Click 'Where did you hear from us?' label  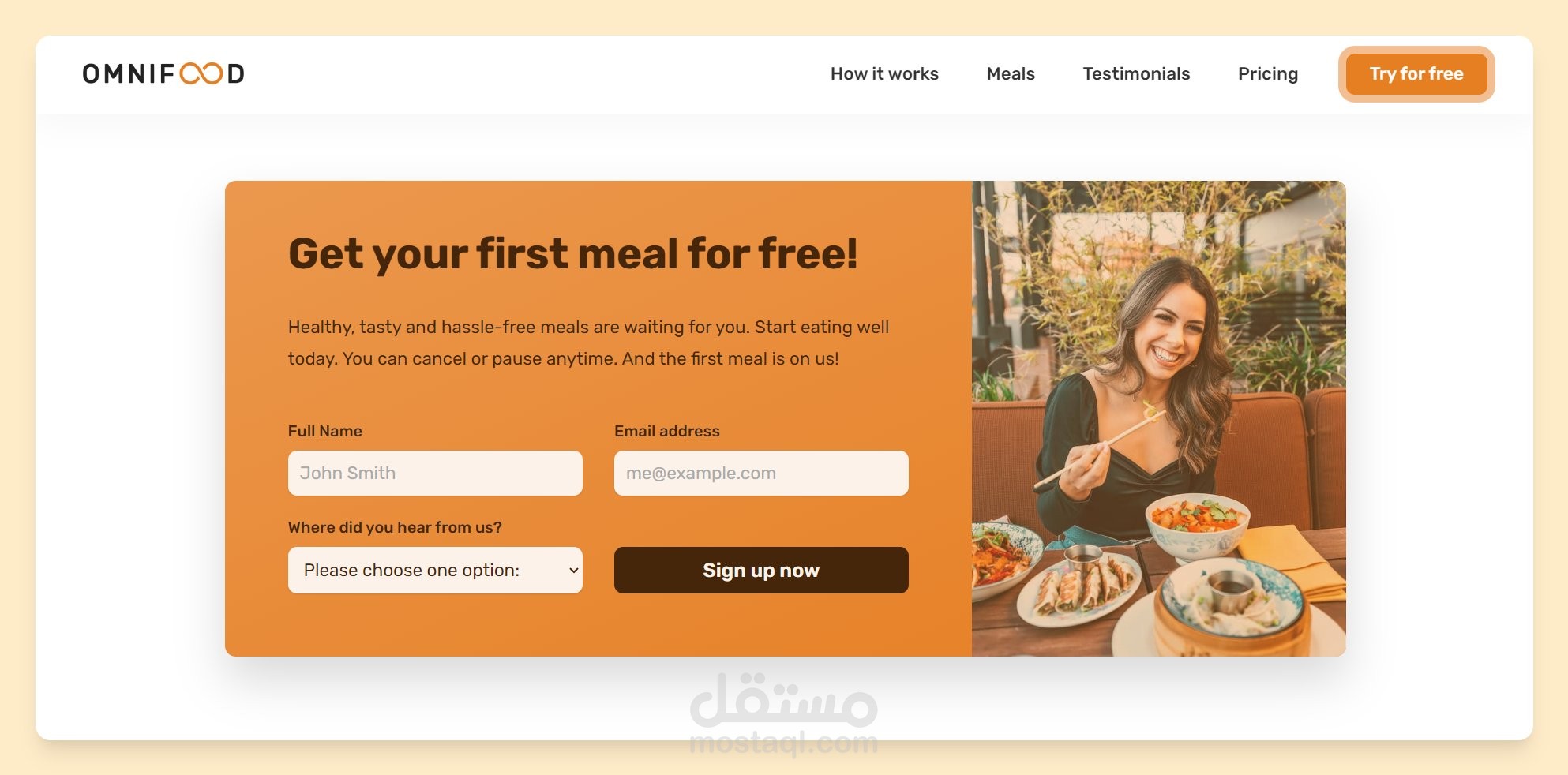(x=395, y=527)
